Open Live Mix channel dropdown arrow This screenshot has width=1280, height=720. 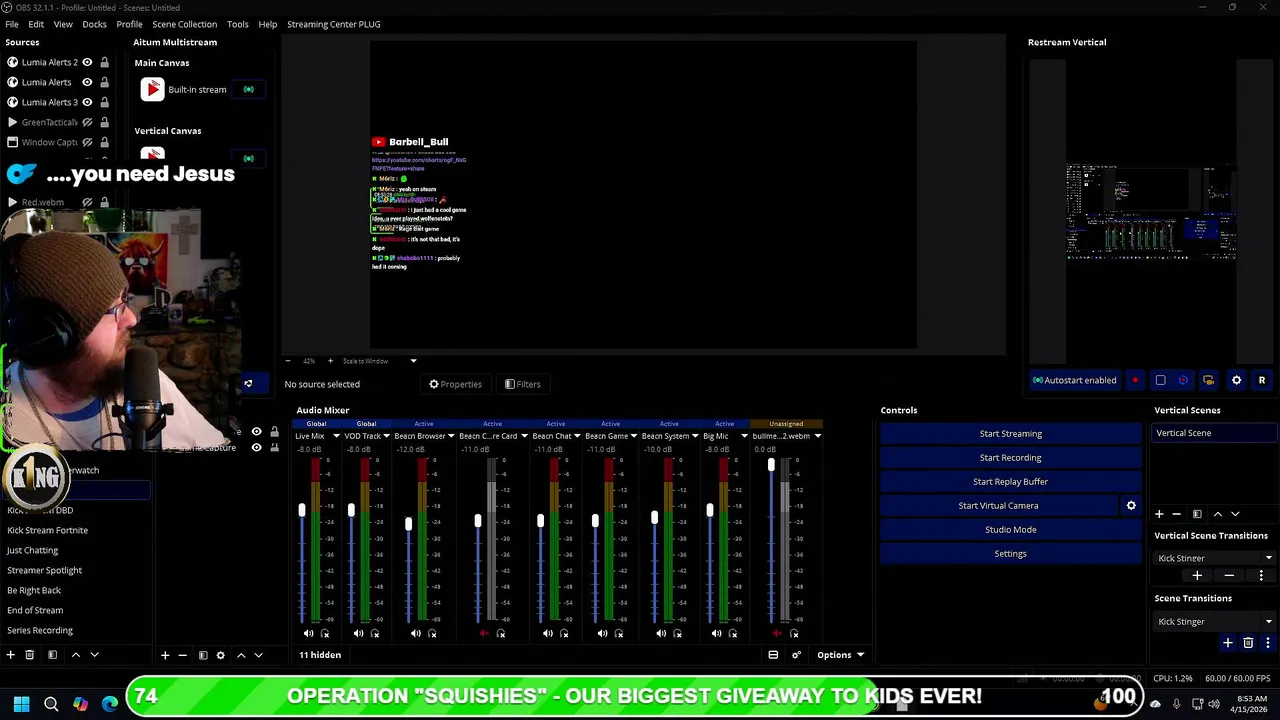tap(335, 436)
